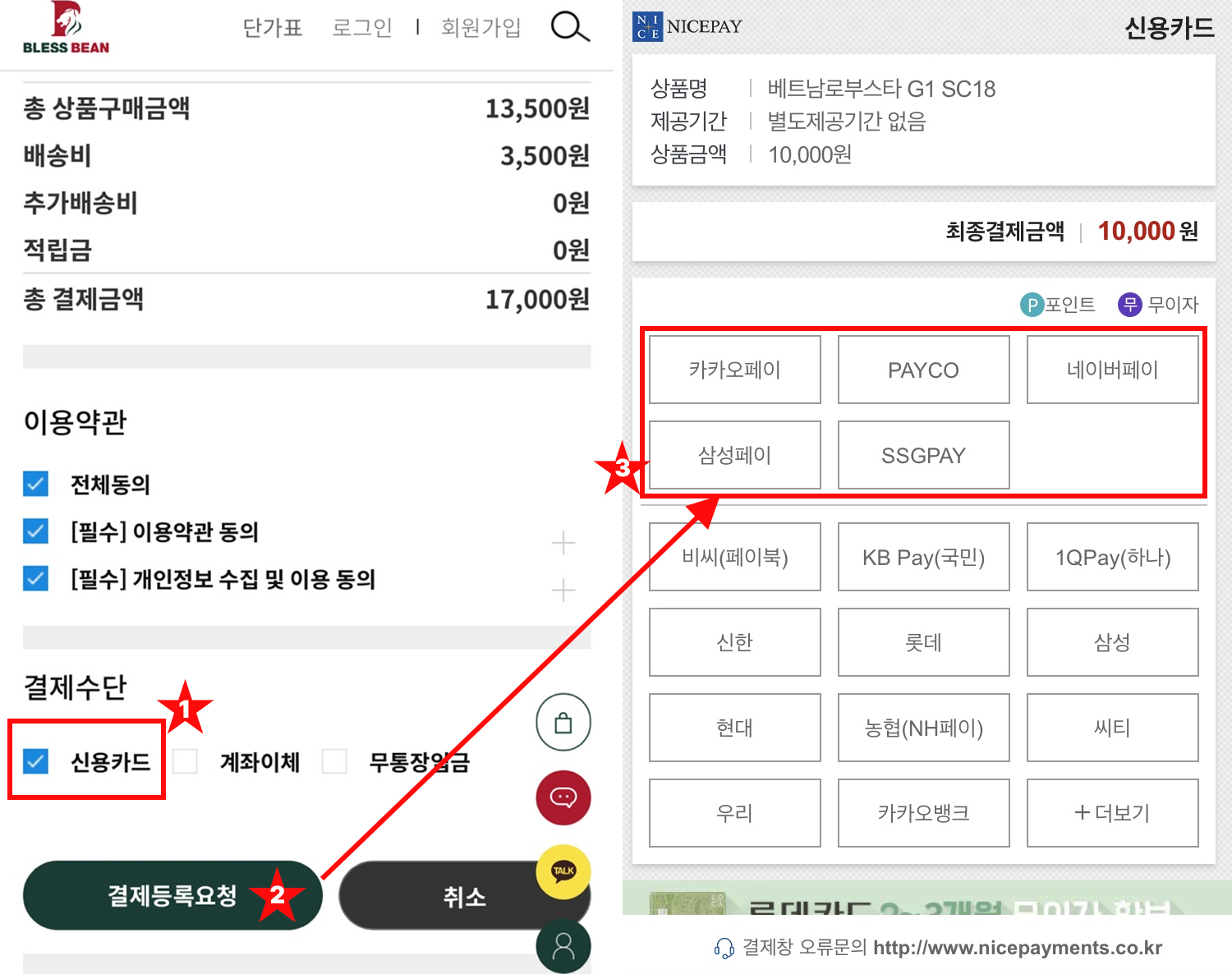The width and height of the screenshot is (1232, 974).
Task: Select 농협(NH페이) card
Action: tap(924, 728)
